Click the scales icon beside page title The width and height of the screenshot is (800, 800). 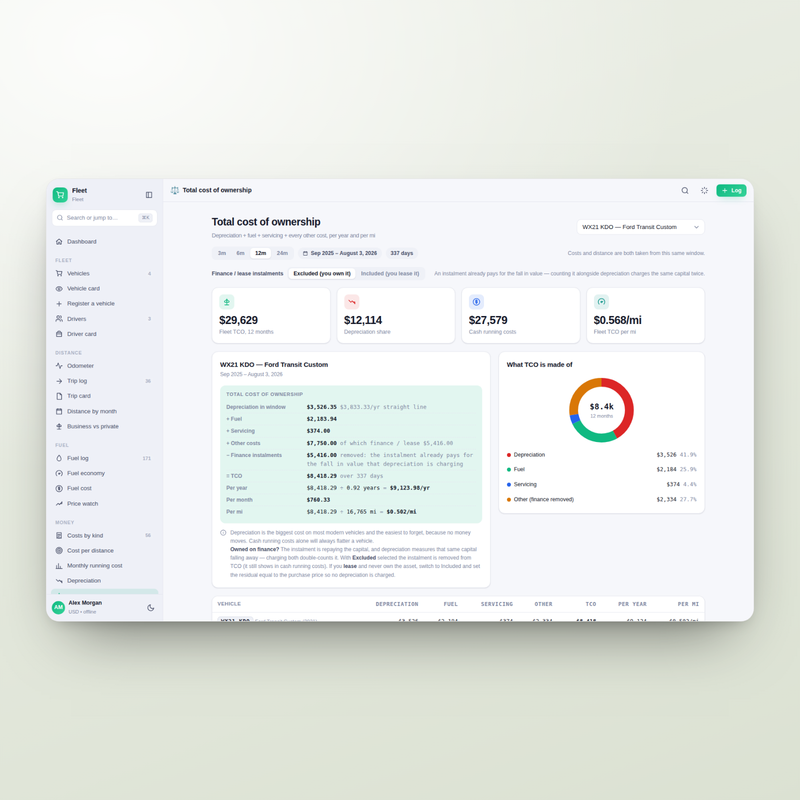[x=174, y=190]
